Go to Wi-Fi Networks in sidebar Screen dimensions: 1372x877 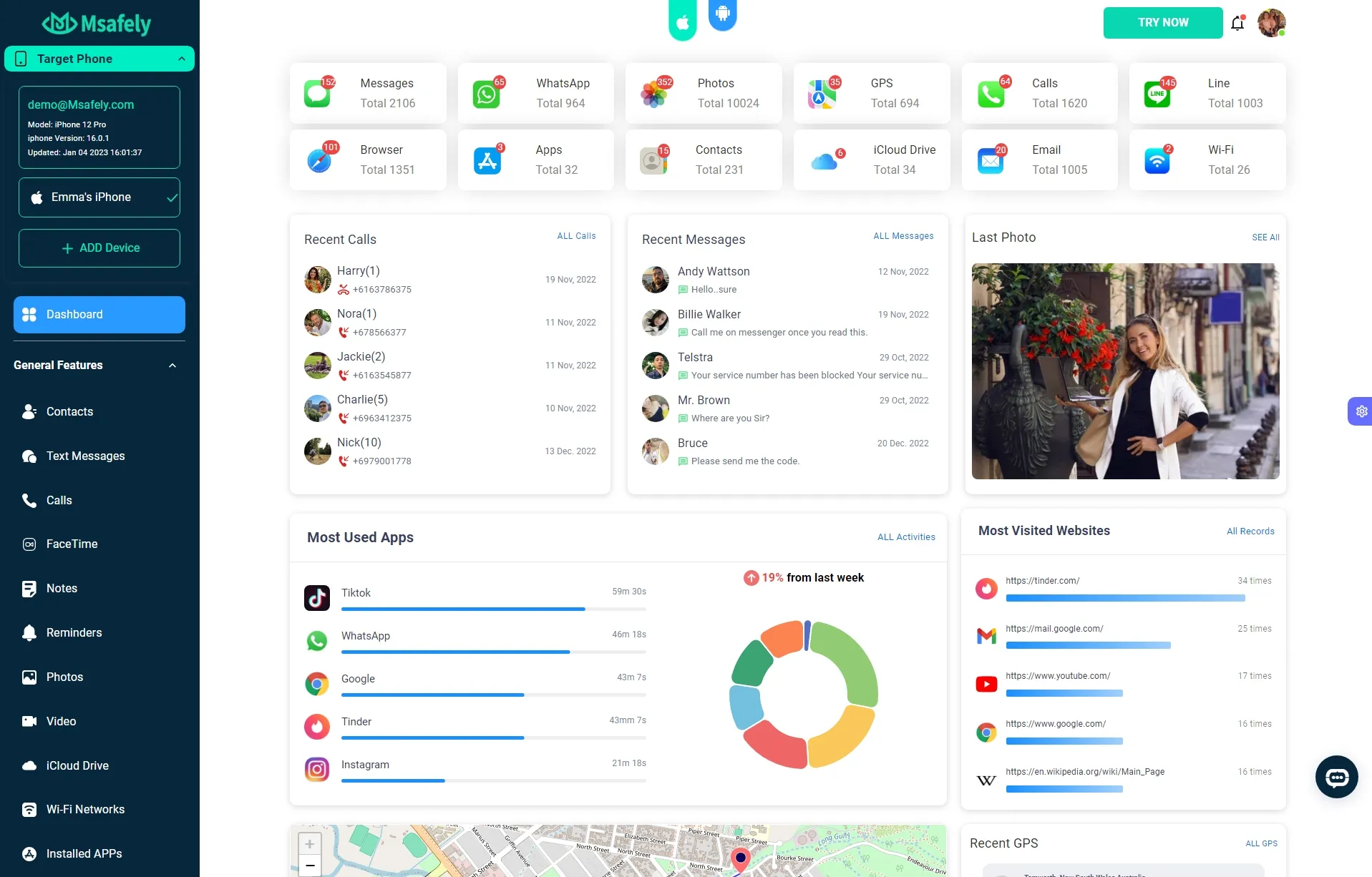85,810
